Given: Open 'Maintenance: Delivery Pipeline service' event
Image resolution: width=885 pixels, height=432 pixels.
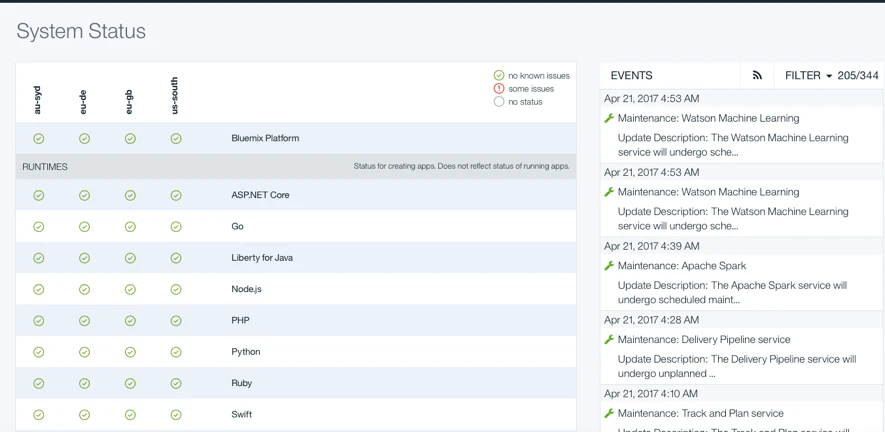Looking at the screenshot, I should (x=704, y=339).
